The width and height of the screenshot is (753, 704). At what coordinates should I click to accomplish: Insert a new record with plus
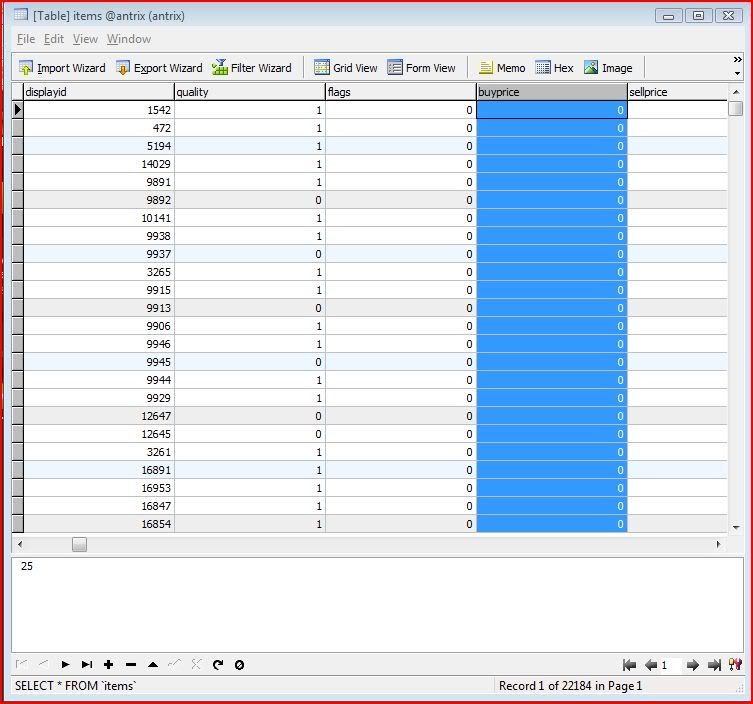tap(109, 664)
